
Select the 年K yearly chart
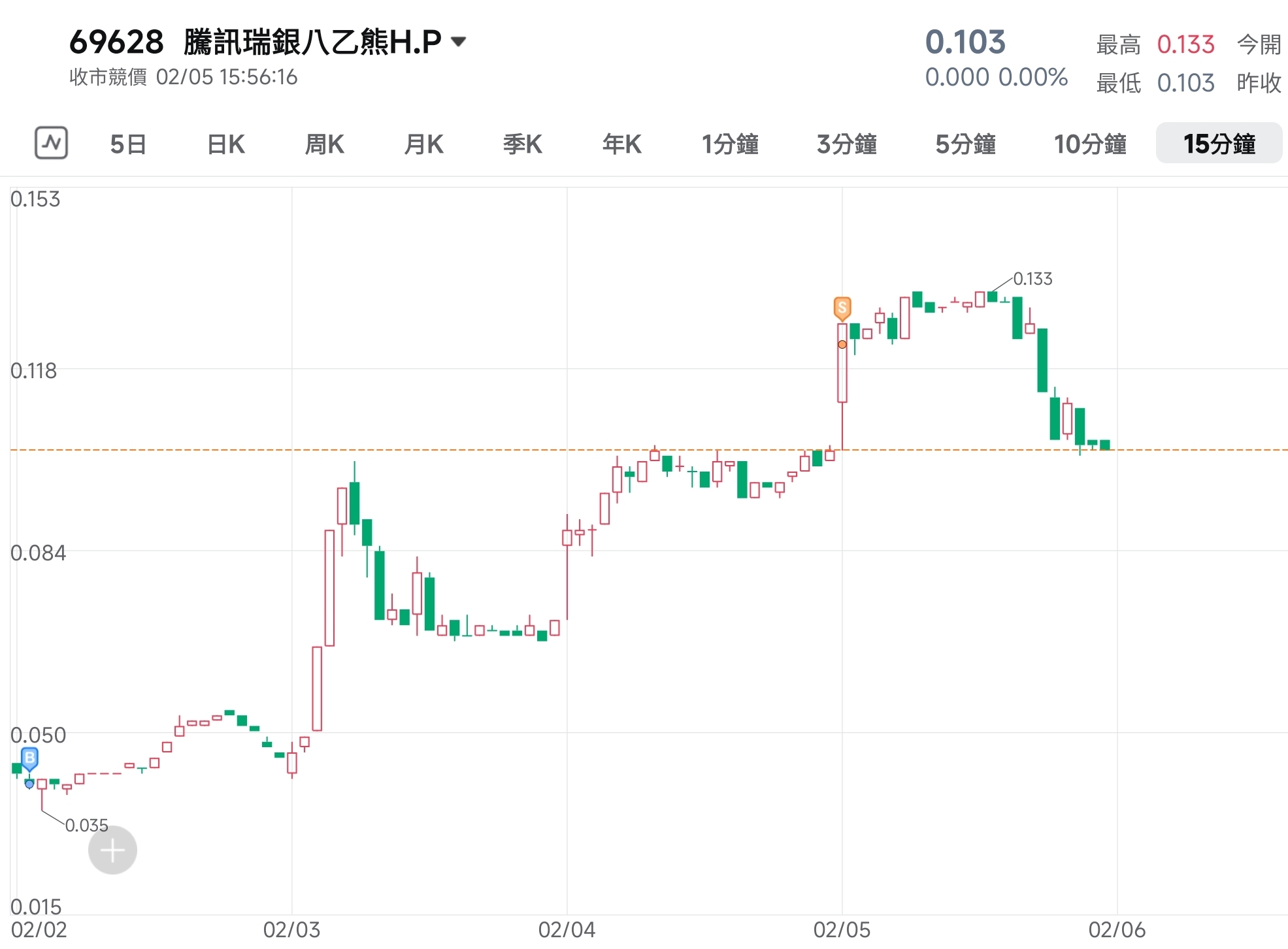(621, 144)
